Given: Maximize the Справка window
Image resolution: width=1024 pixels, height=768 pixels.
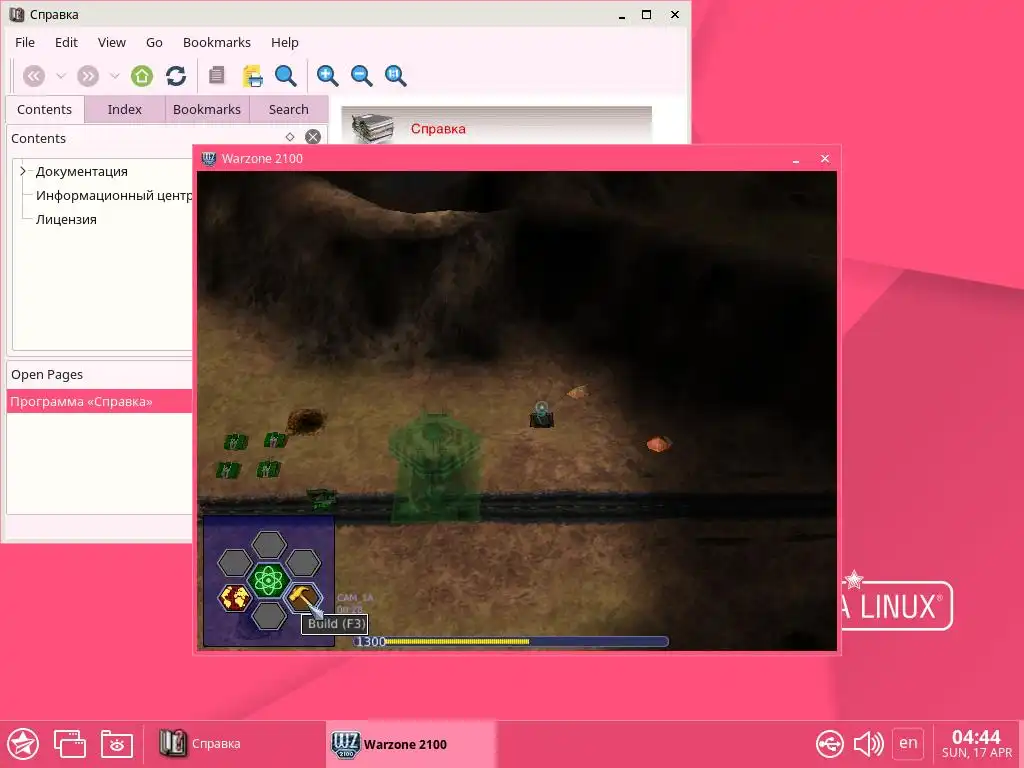Looking at the screenshot, I should tap(647, 14).
